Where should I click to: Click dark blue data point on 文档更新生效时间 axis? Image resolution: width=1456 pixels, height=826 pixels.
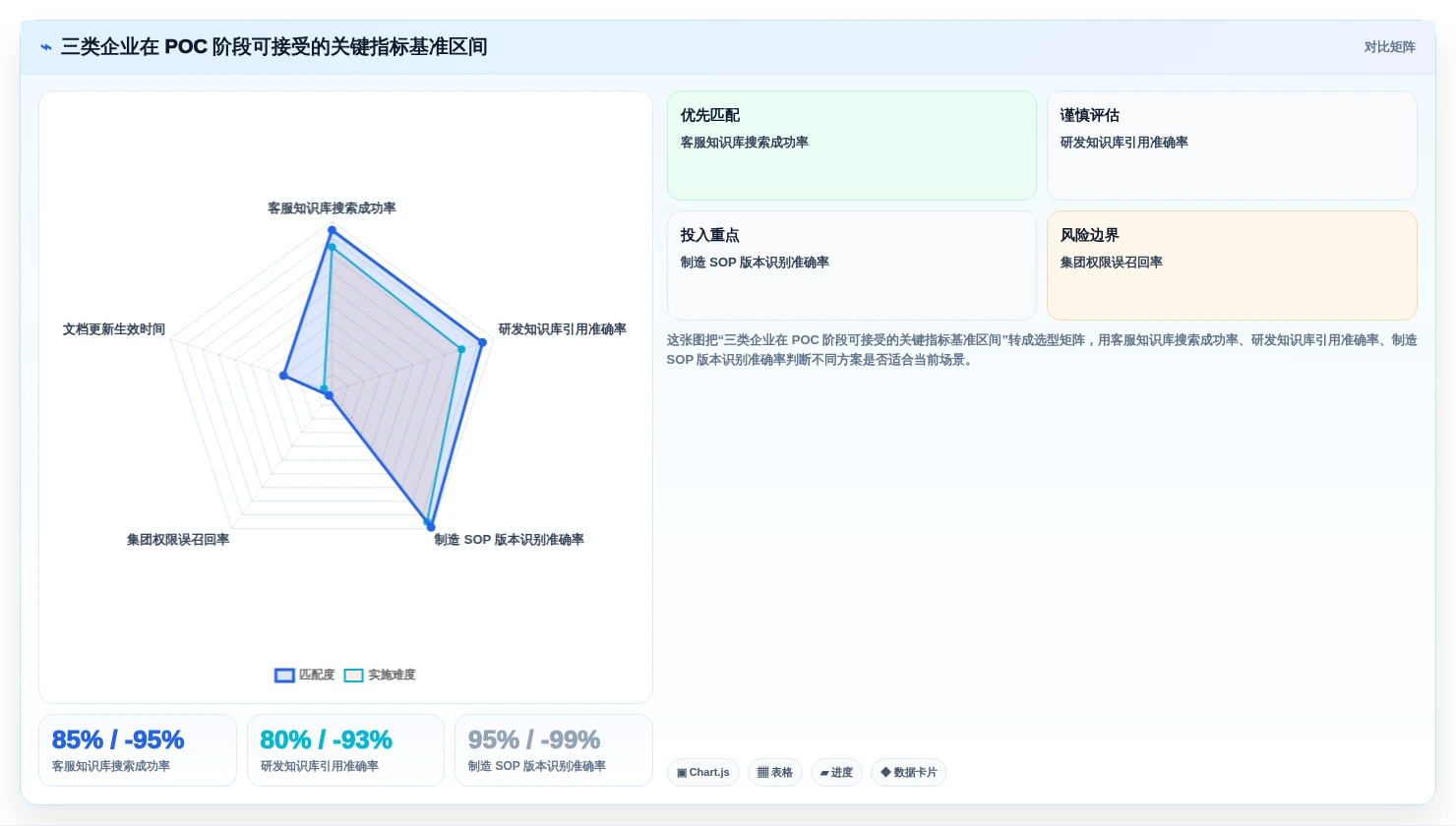[283, 376]
